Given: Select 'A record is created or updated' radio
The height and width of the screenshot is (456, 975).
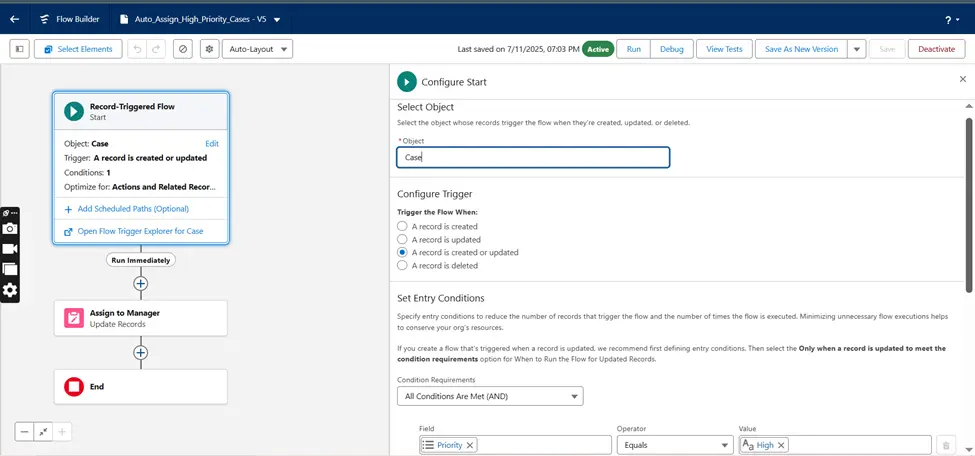Looking at the screenshot, I should pos(402,252).
